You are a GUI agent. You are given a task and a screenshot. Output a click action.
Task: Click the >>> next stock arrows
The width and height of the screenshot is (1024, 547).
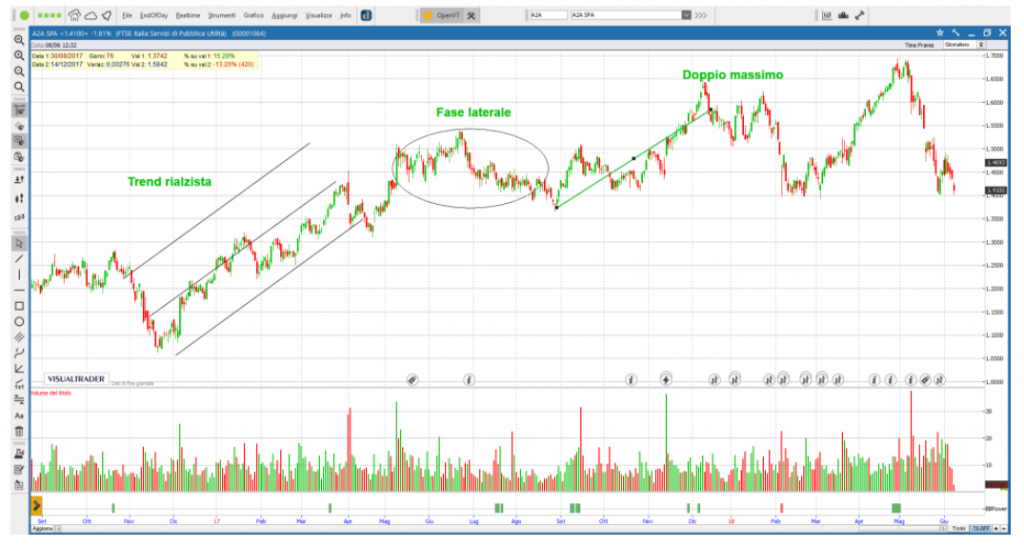pos(701,15)
